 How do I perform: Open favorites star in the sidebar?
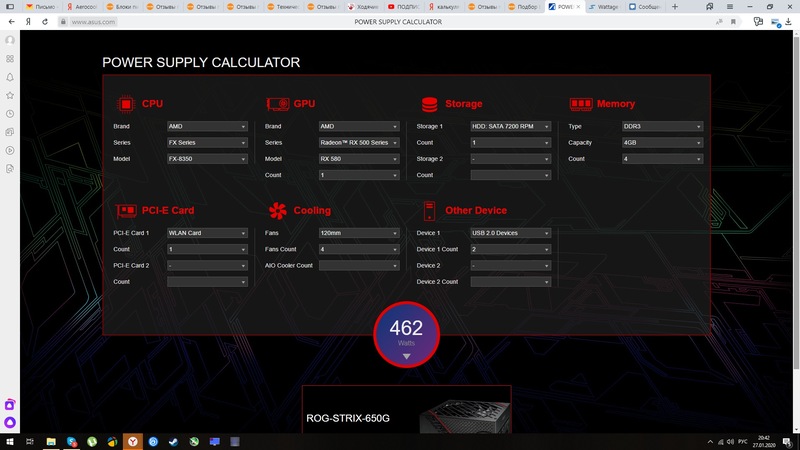(x=10, y=95)
